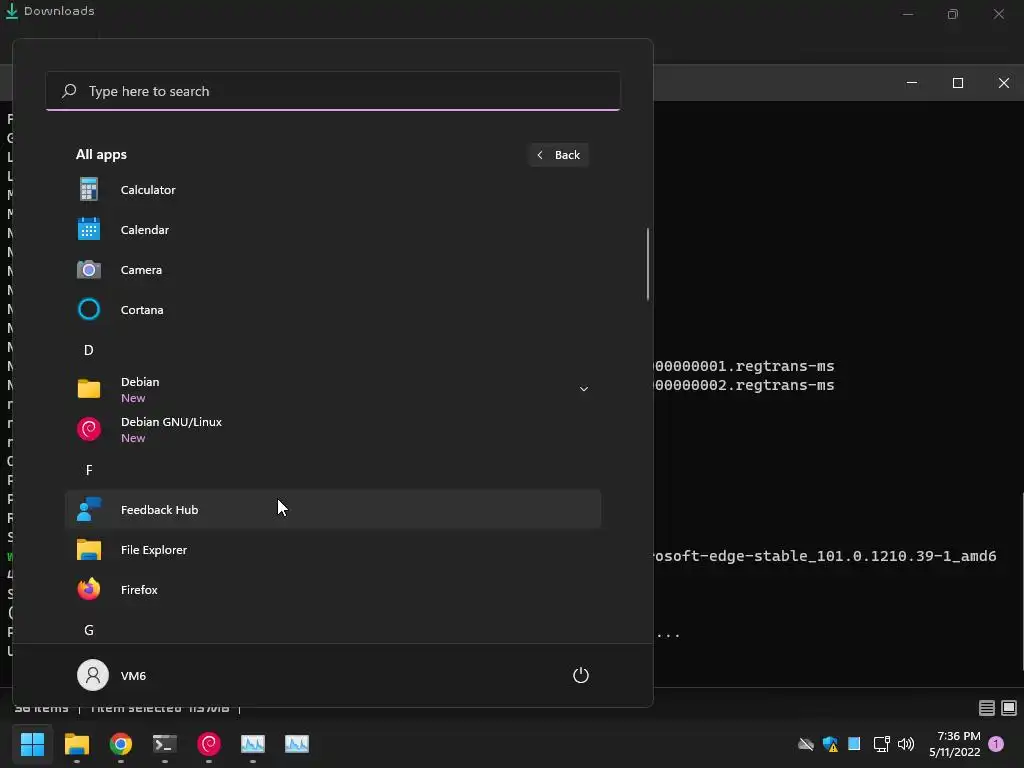This screenshot has height=768, width=1024.
Task: Click the D letter section header
Action: click(89, 350)
